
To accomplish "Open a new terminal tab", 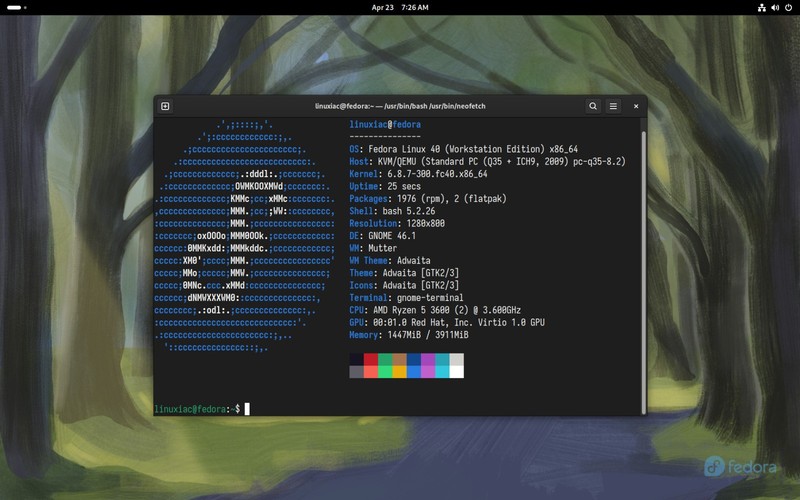I will click(x=165, y=106).
